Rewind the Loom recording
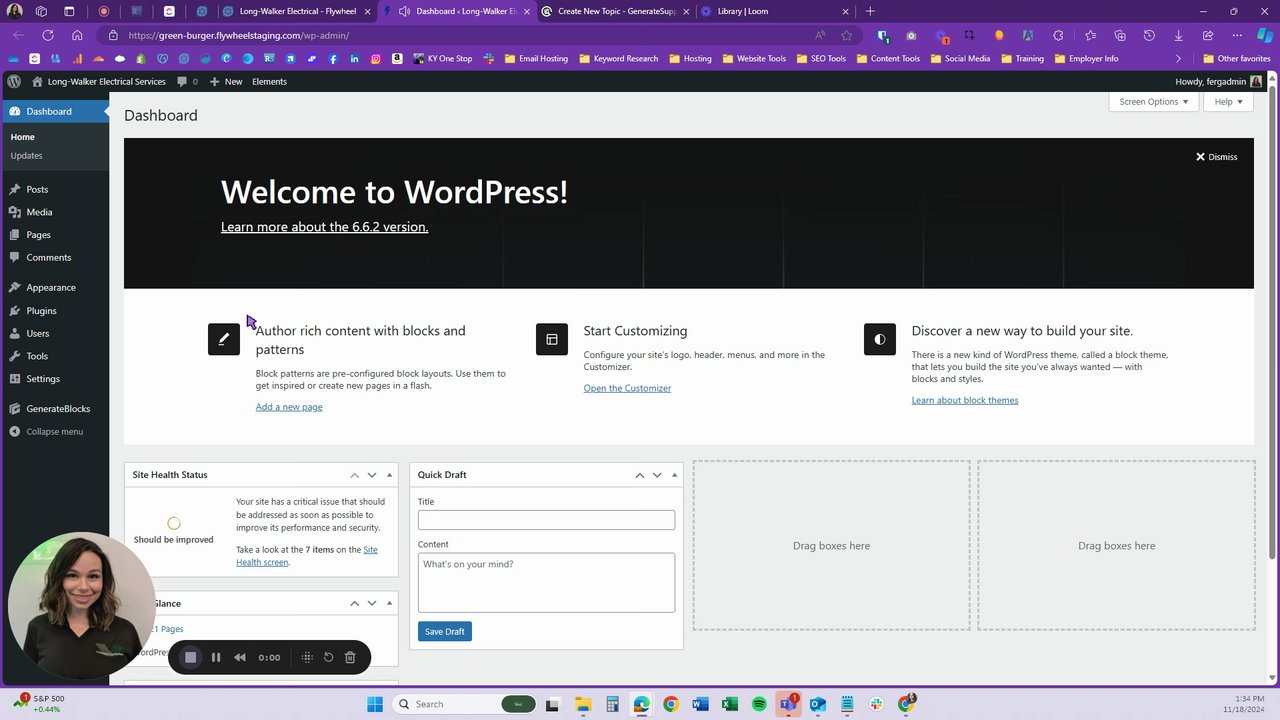The height and width of the screenshot is (720, 1280). click(x=240, y=657)
